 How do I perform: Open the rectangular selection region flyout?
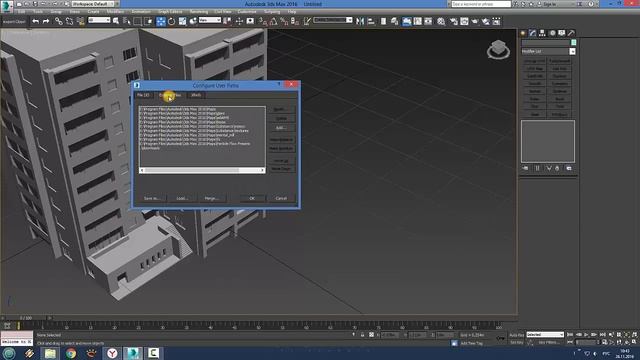tap(138, 21)
